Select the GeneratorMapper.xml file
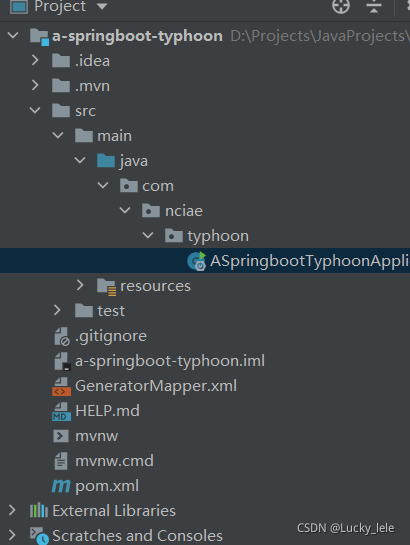The width and height of the screenshot is (410, 545). tap(156, 386)
